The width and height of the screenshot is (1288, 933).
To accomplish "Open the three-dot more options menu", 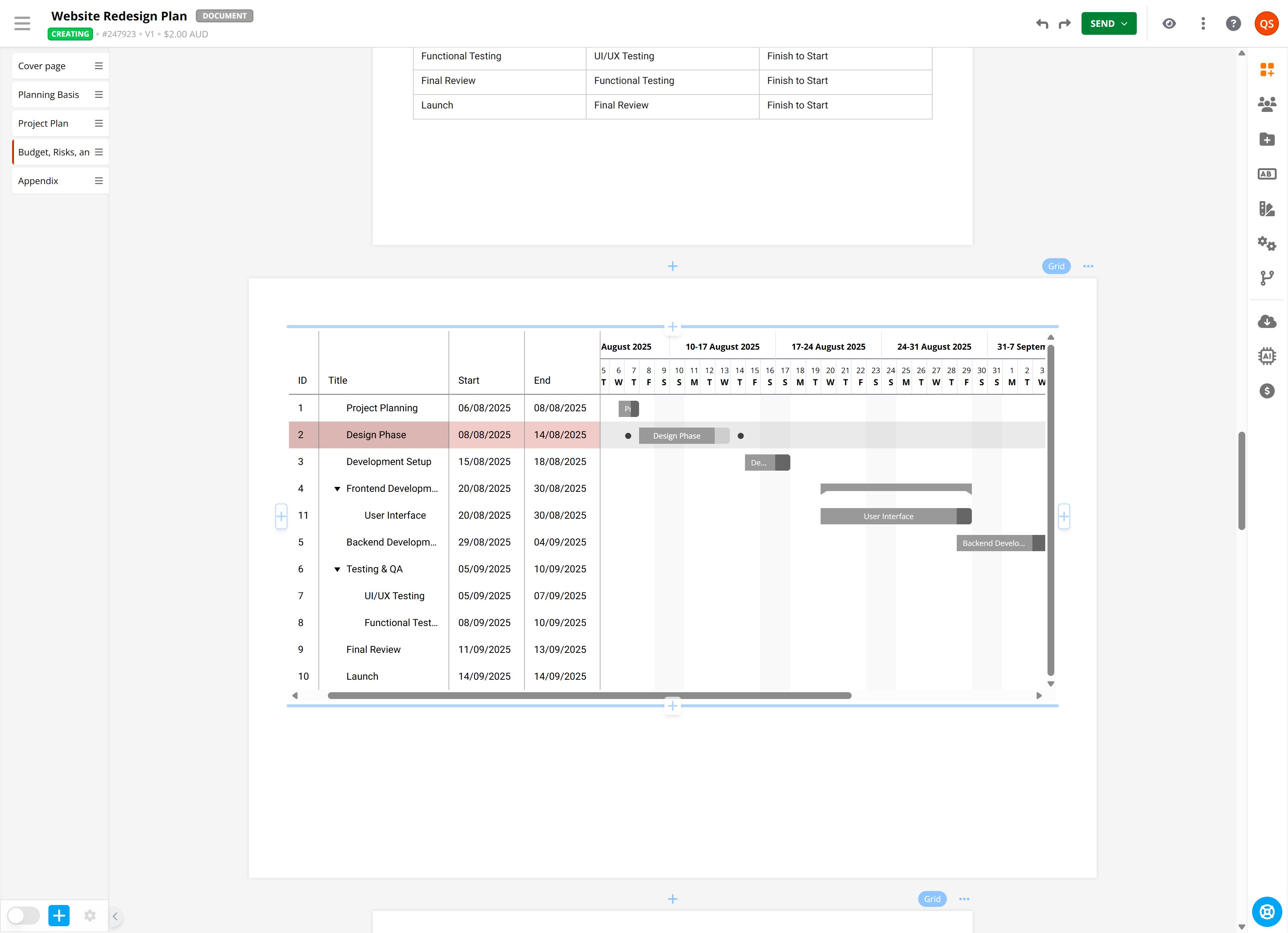I will pyautogui.click(x=1203, y=23).
